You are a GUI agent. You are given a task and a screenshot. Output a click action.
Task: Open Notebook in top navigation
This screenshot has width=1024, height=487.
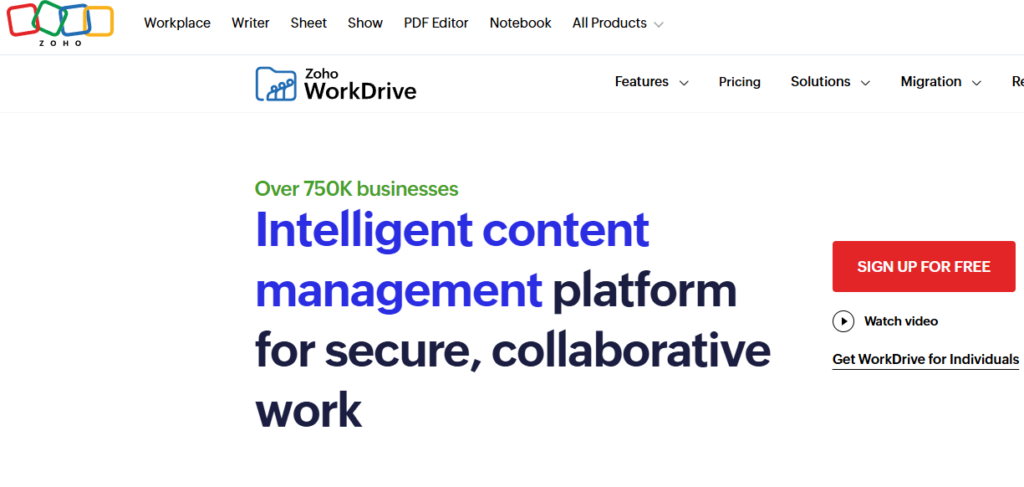(x=520, y=23)
